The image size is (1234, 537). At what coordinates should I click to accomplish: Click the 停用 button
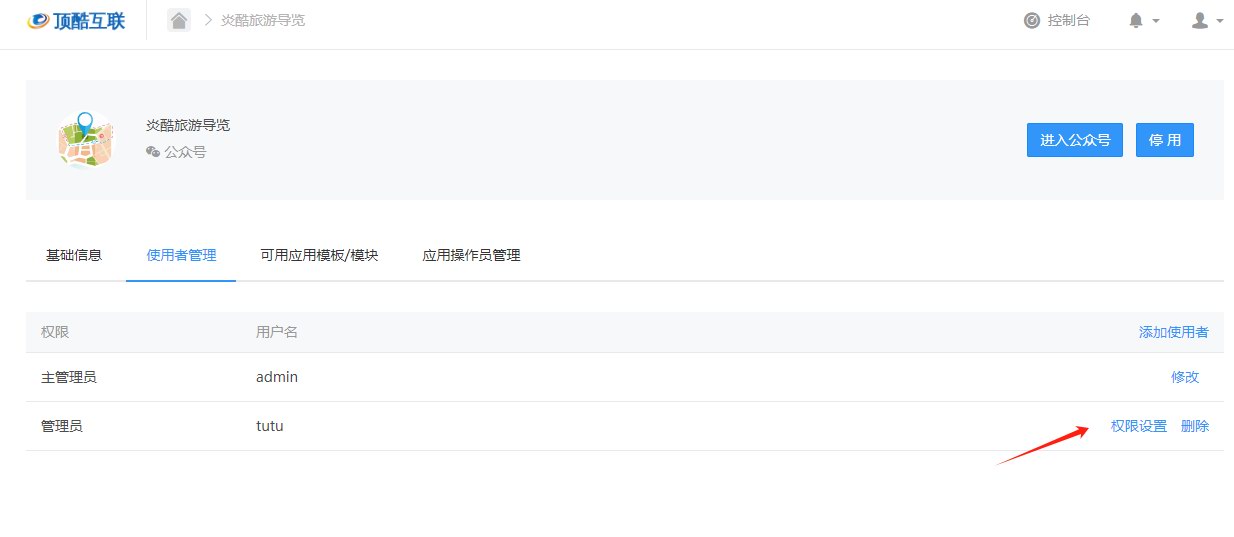1165,140
